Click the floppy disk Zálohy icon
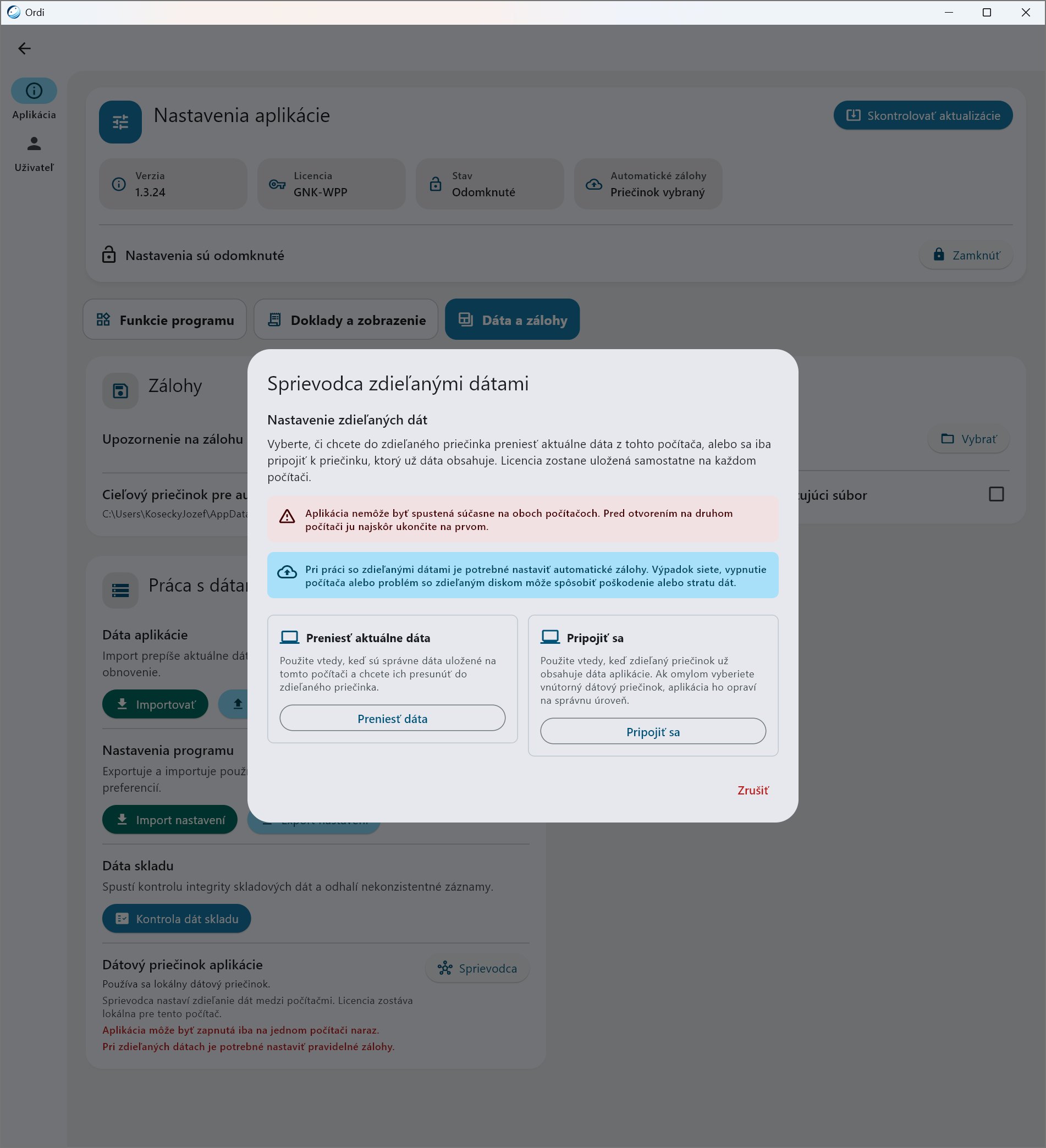The image size is (1046, 1148). tap(120, 390)
